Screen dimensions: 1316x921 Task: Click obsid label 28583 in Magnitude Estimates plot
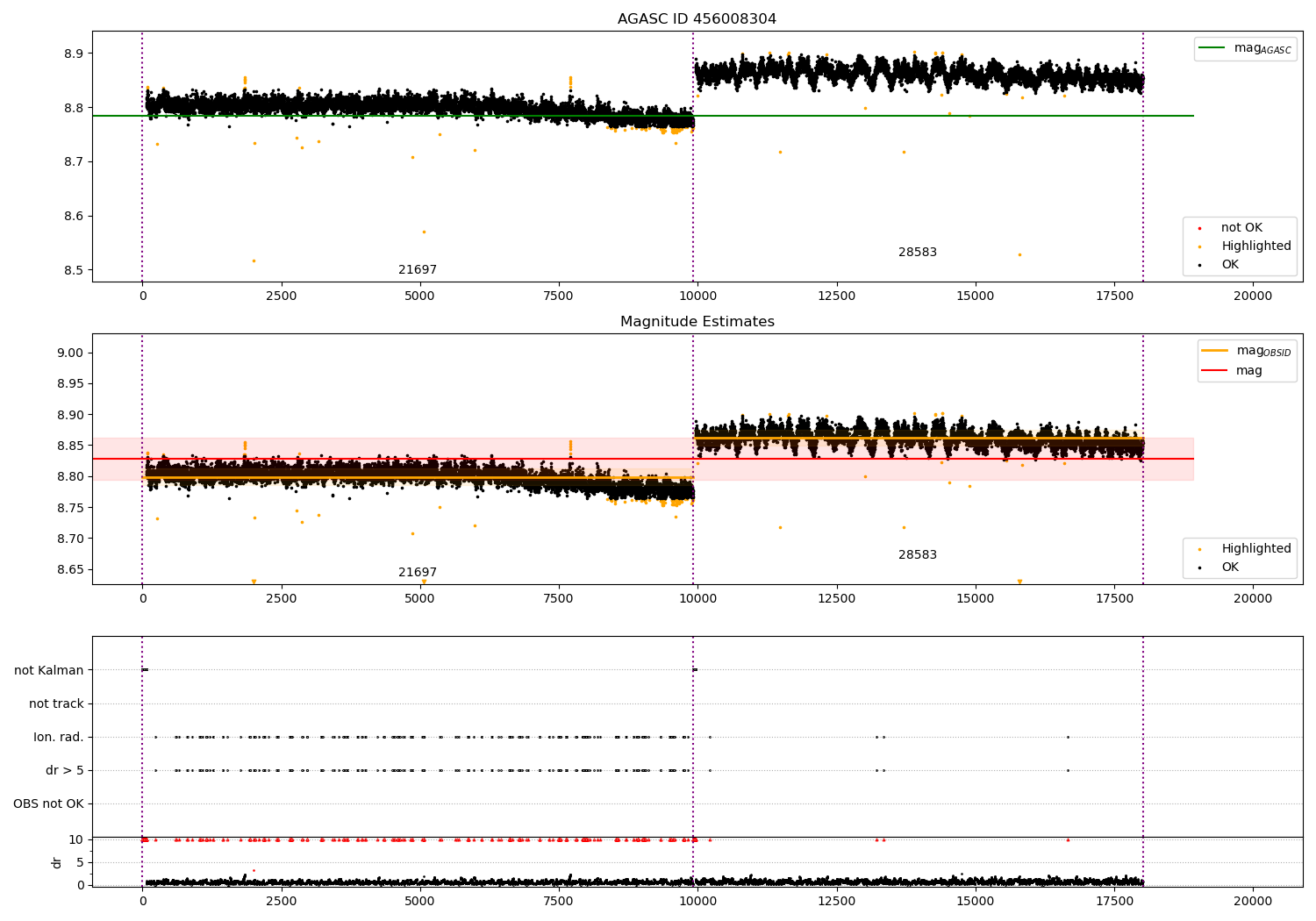pos(918,555)
